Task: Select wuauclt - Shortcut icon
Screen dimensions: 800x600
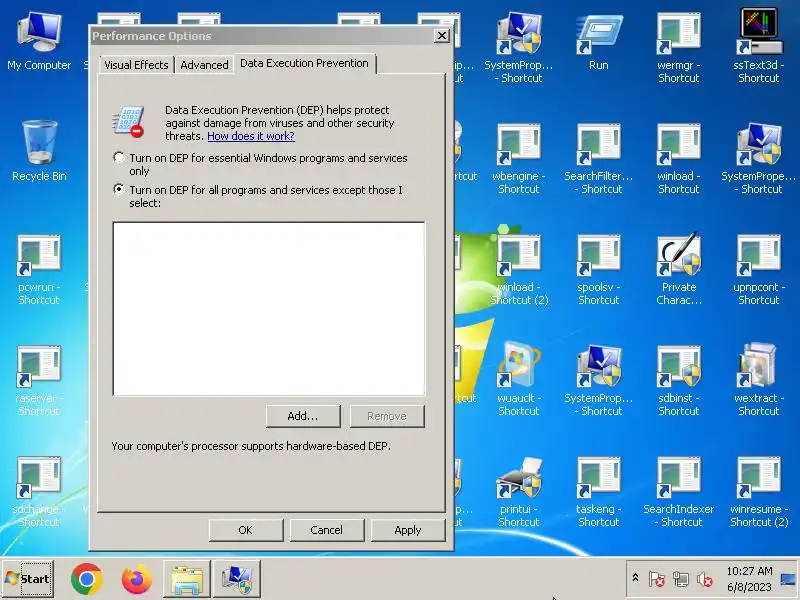Action: (518, 380)
